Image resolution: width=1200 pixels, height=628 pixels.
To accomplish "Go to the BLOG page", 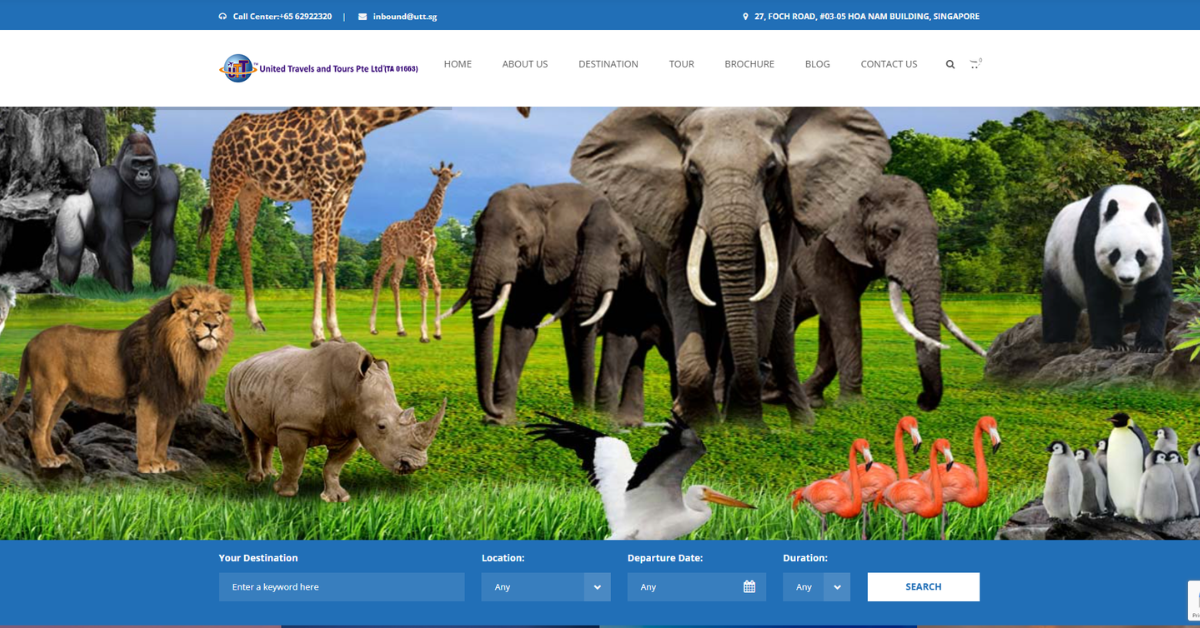I will pyautogui.click(x=817, y=64).
